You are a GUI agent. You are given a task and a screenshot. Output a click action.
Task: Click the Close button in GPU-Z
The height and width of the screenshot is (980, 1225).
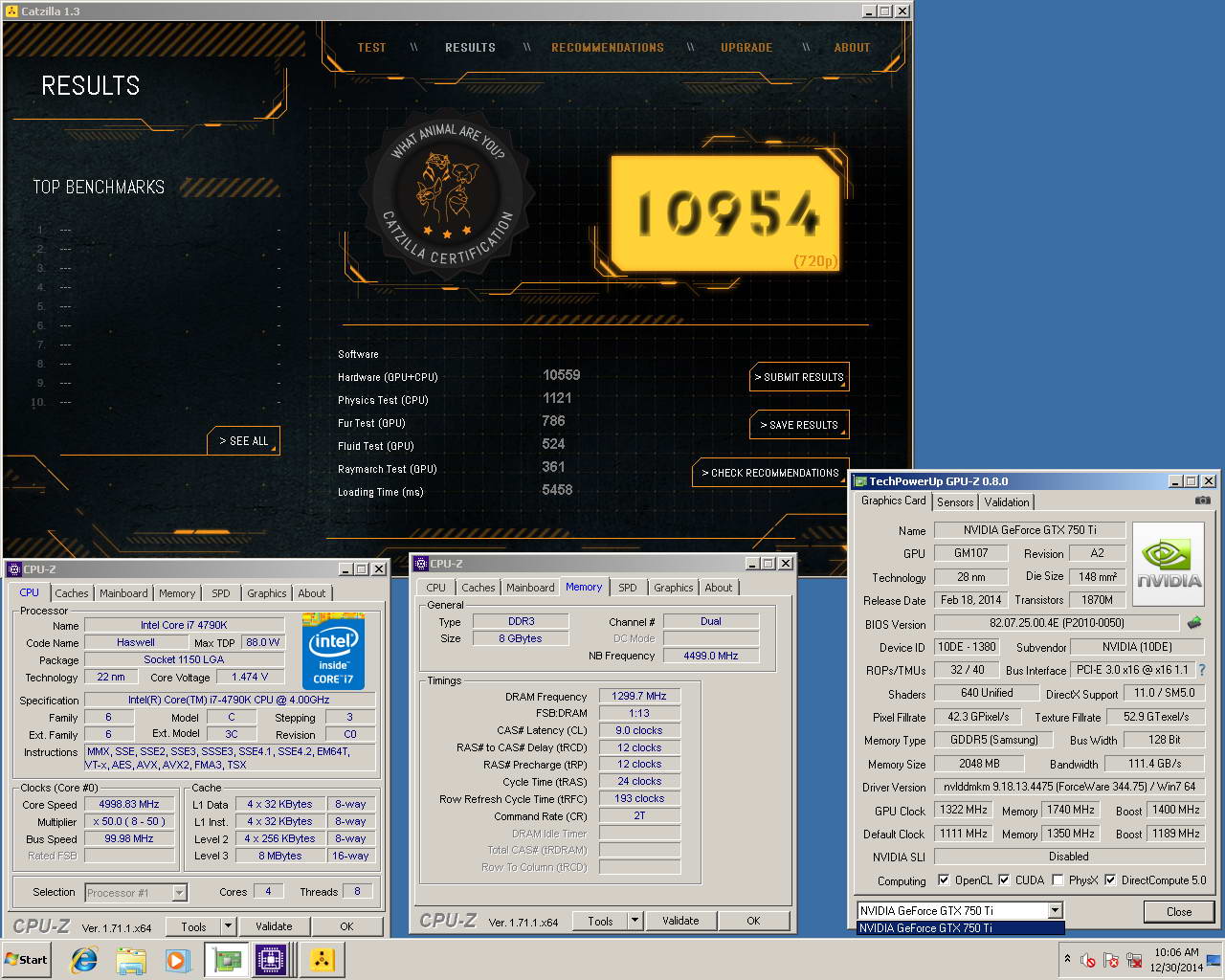[x=1179, y=912]
